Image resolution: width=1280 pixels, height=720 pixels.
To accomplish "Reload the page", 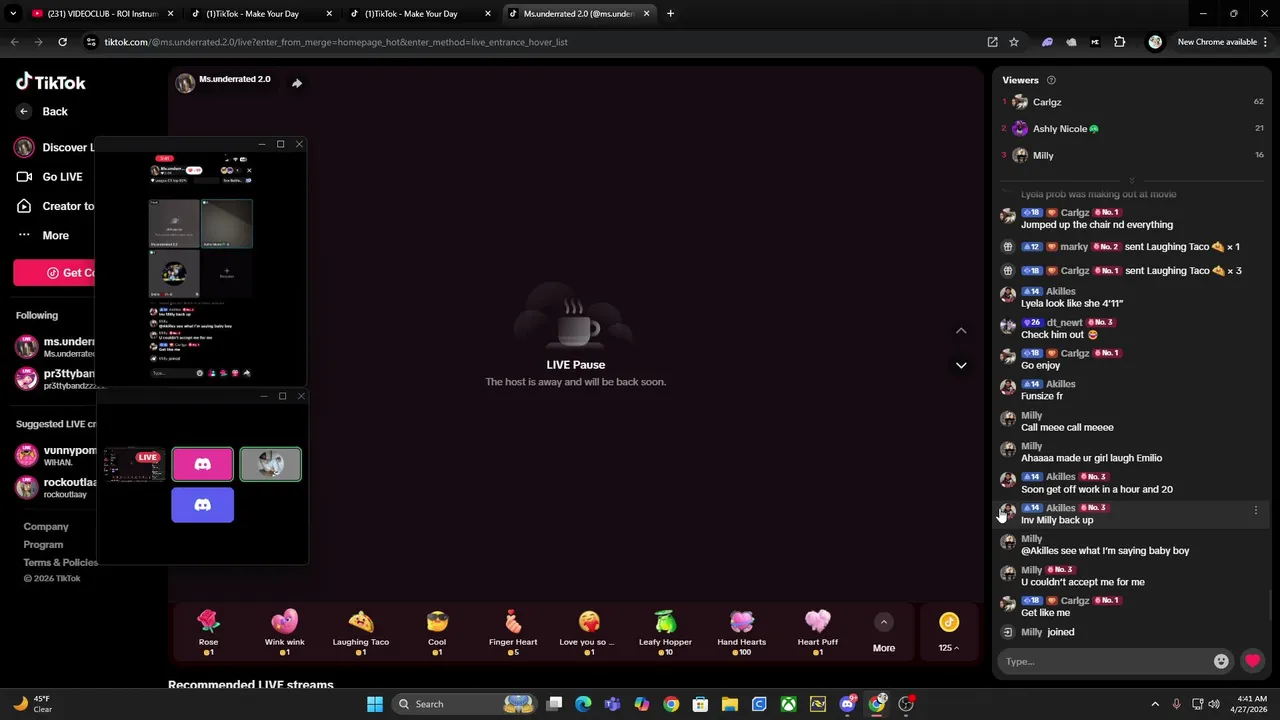I will (x=62, y=42).
